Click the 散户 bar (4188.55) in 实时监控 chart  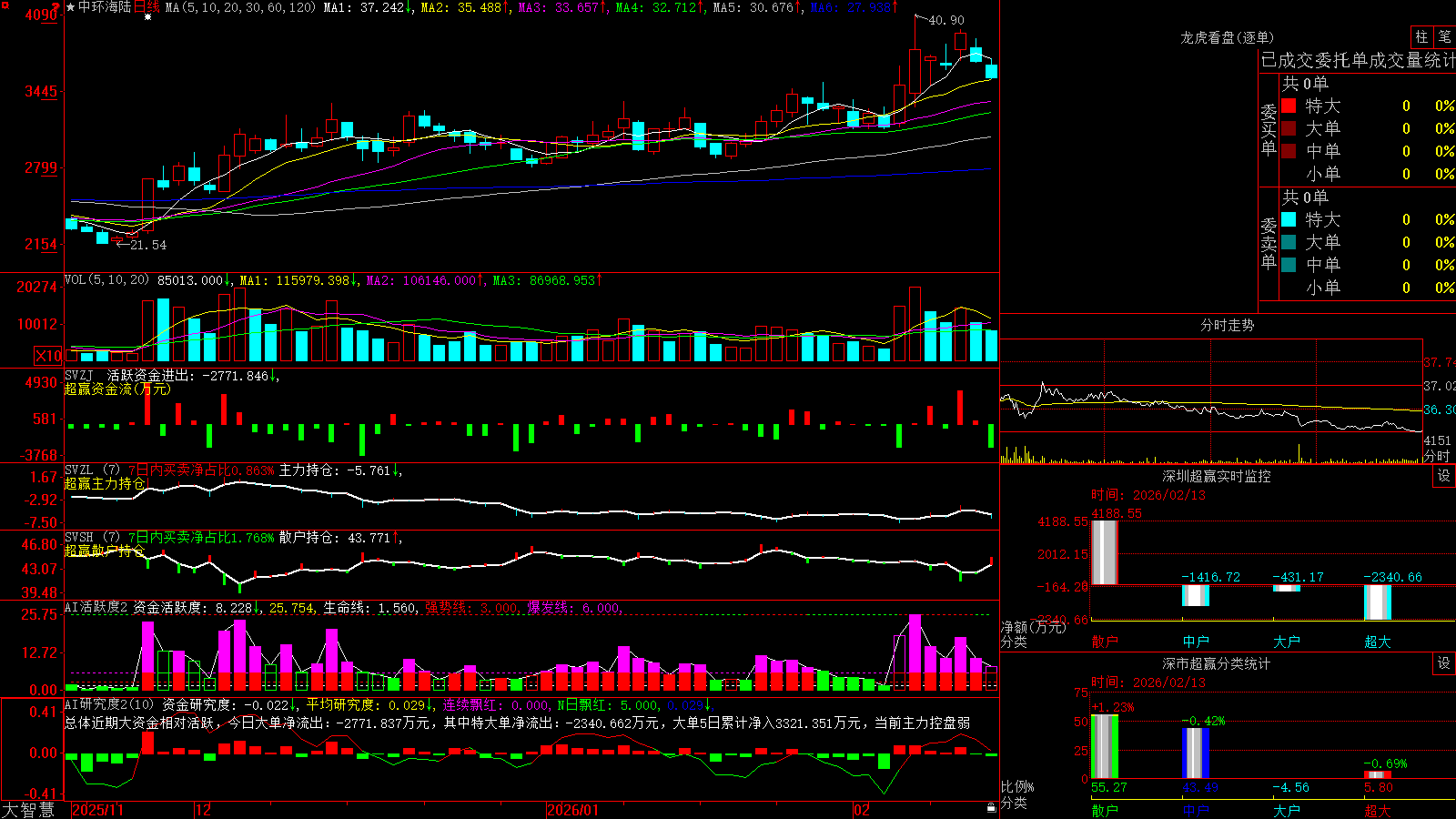(x=1104, y=552)
